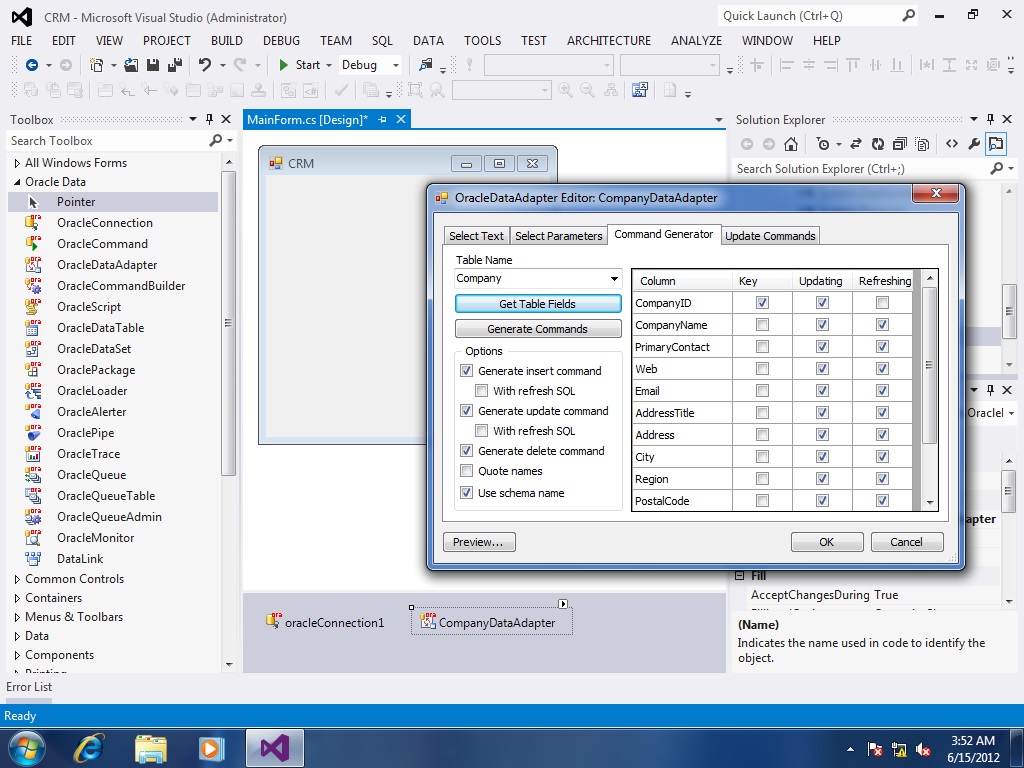The image size is (1024, 768).
Task: Toggle Key checkbox for CompanyID row
Action: click(x=762, y=303)
